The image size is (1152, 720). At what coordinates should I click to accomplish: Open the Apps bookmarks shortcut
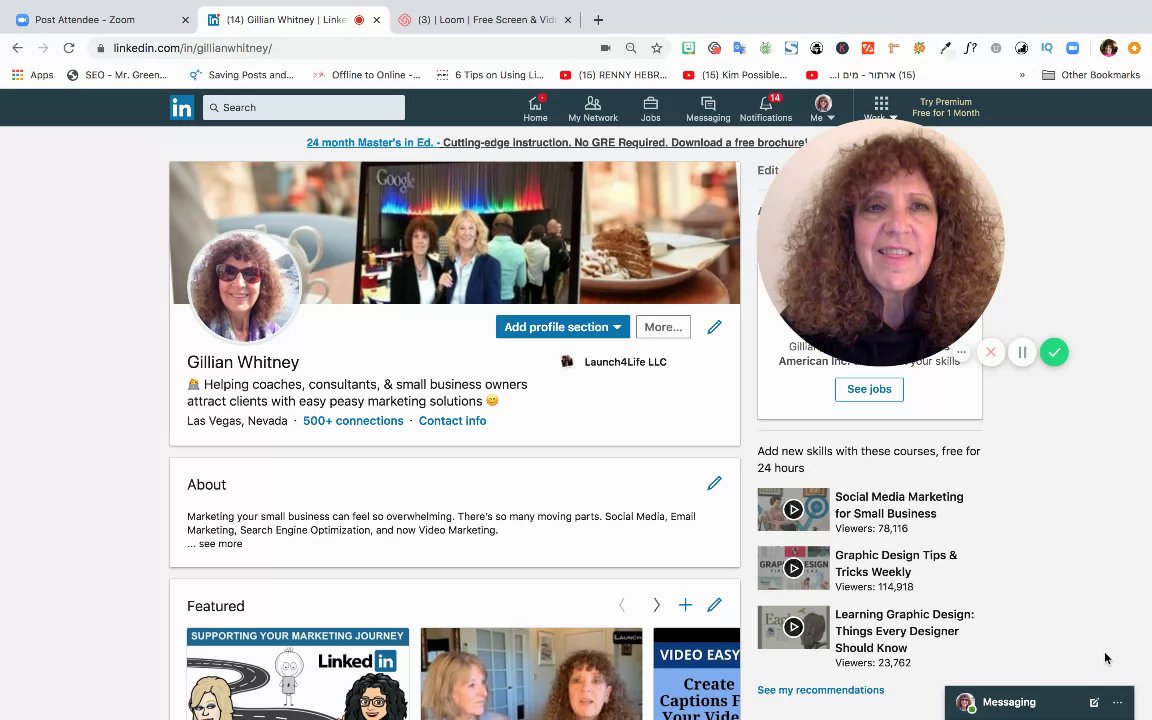33,75
